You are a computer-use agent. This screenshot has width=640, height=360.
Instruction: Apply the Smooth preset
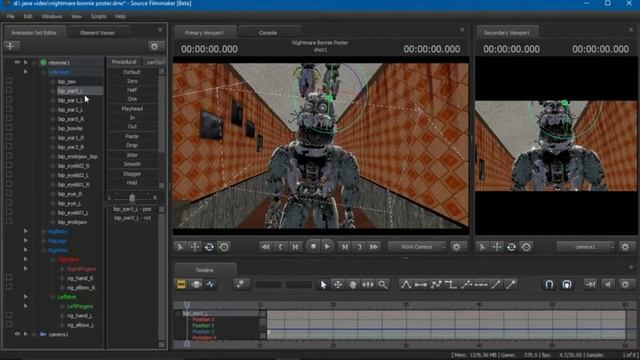132,164
